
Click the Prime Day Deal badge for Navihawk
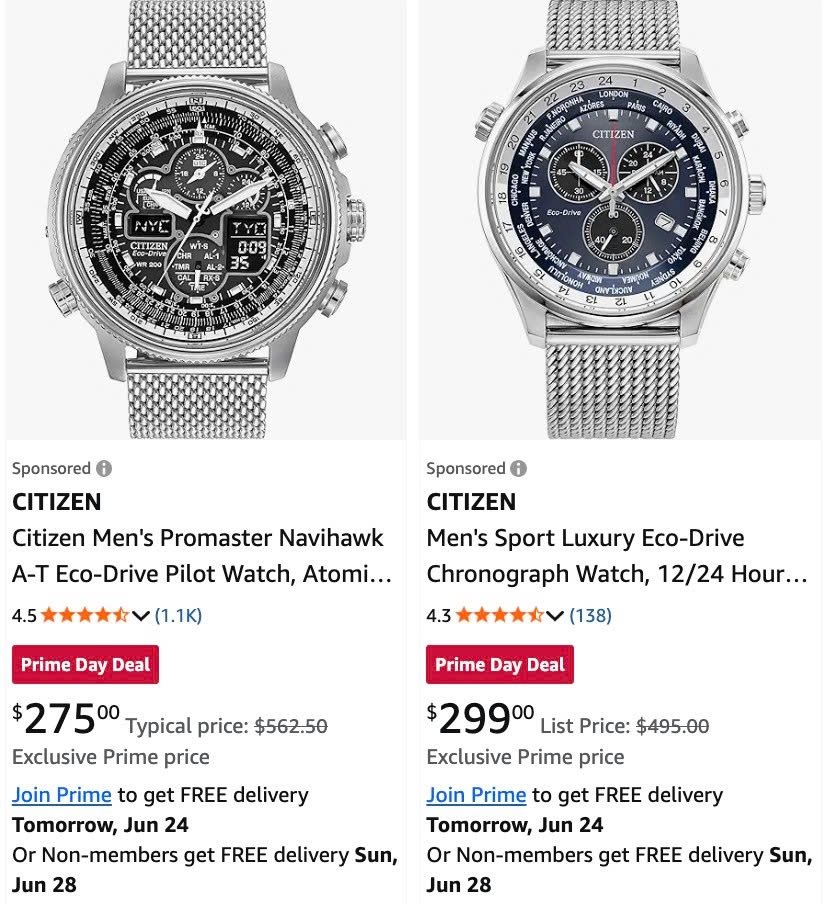tap(85, 664)
